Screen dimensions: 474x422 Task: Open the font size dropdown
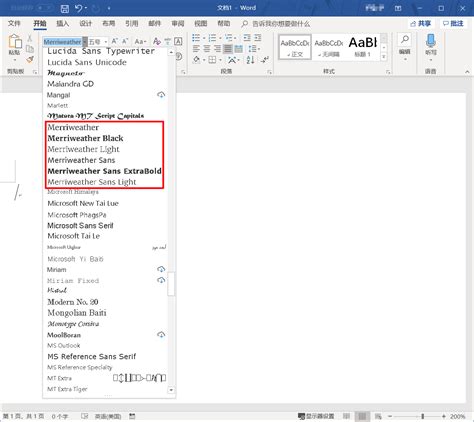pos(106,42)
